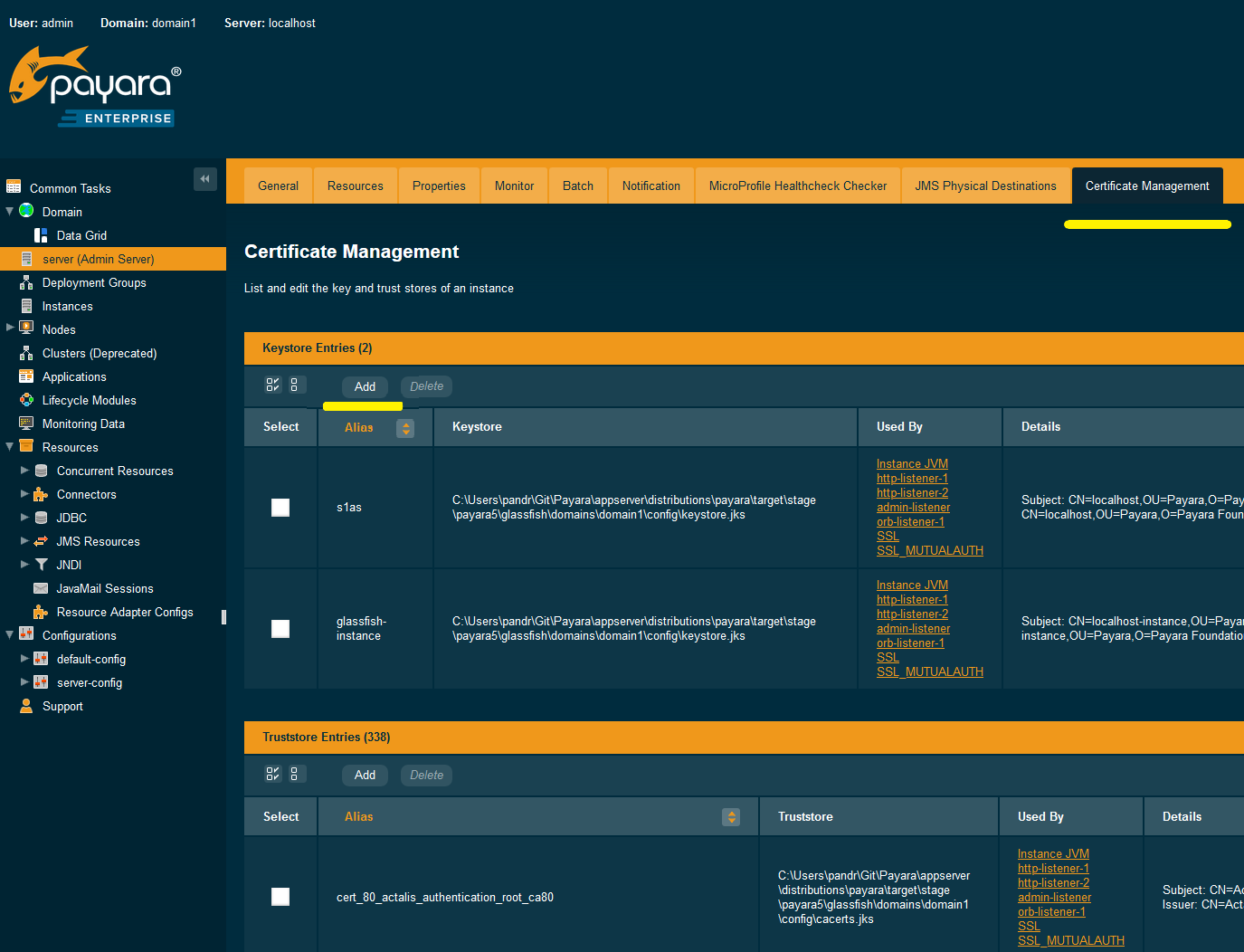Image resolution: width=1244 pixels, height=952 pixels.
Task: Click the Monitoring Data monitor icon
Action: 25,424
